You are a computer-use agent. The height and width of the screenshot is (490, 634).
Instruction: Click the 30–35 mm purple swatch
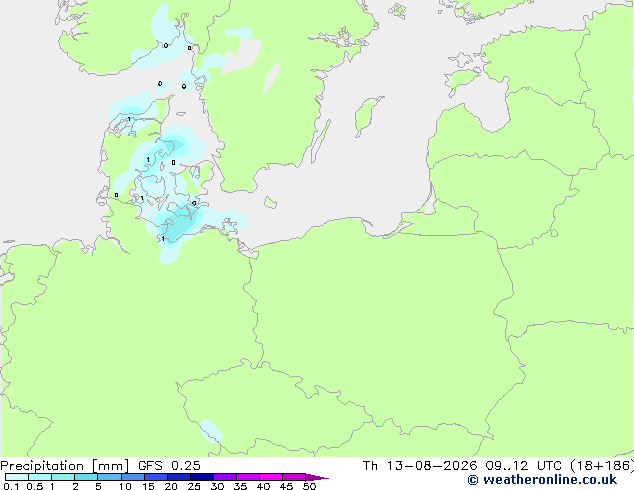pyautogui.click(x=224, y=477)
